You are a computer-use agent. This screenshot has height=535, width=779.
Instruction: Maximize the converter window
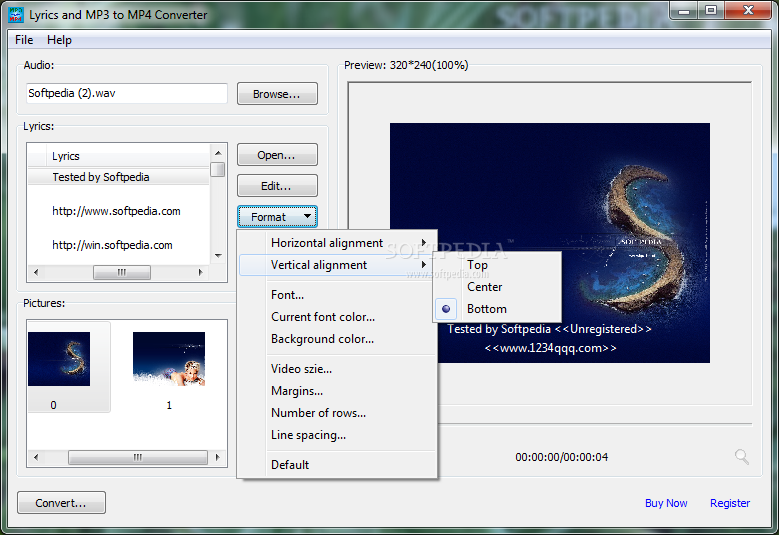[x=711, y=11]
